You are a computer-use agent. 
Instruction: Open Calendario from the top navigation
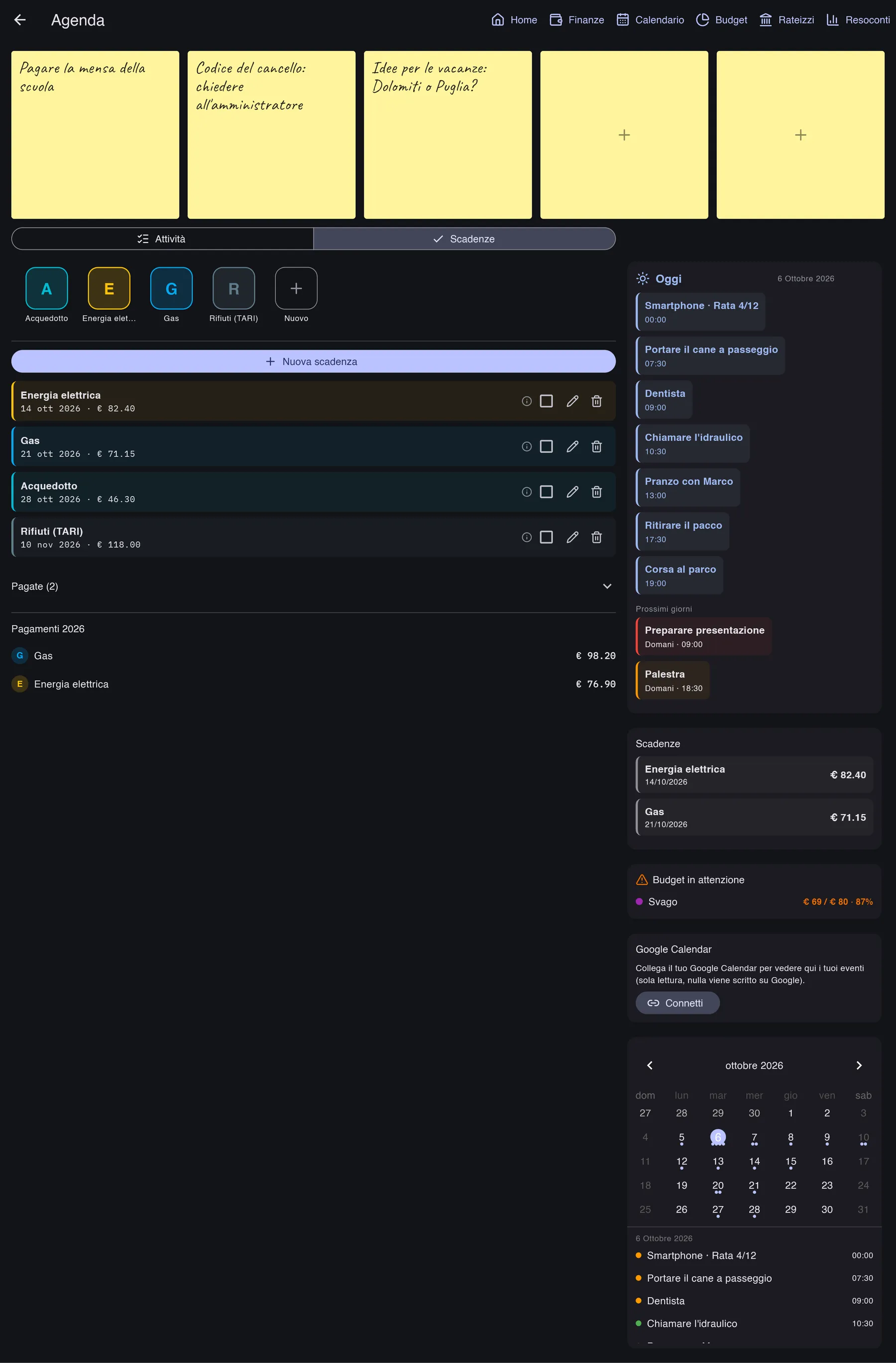pos(651,20)
